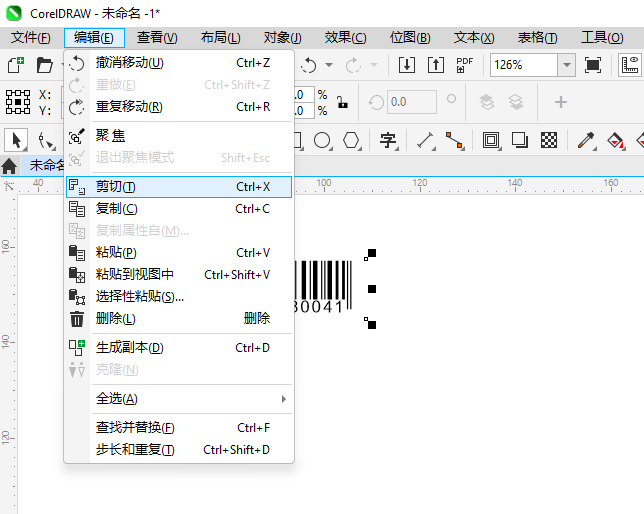Click the Publish to PDF icon
644x514 pixels.
pos(465,65)
